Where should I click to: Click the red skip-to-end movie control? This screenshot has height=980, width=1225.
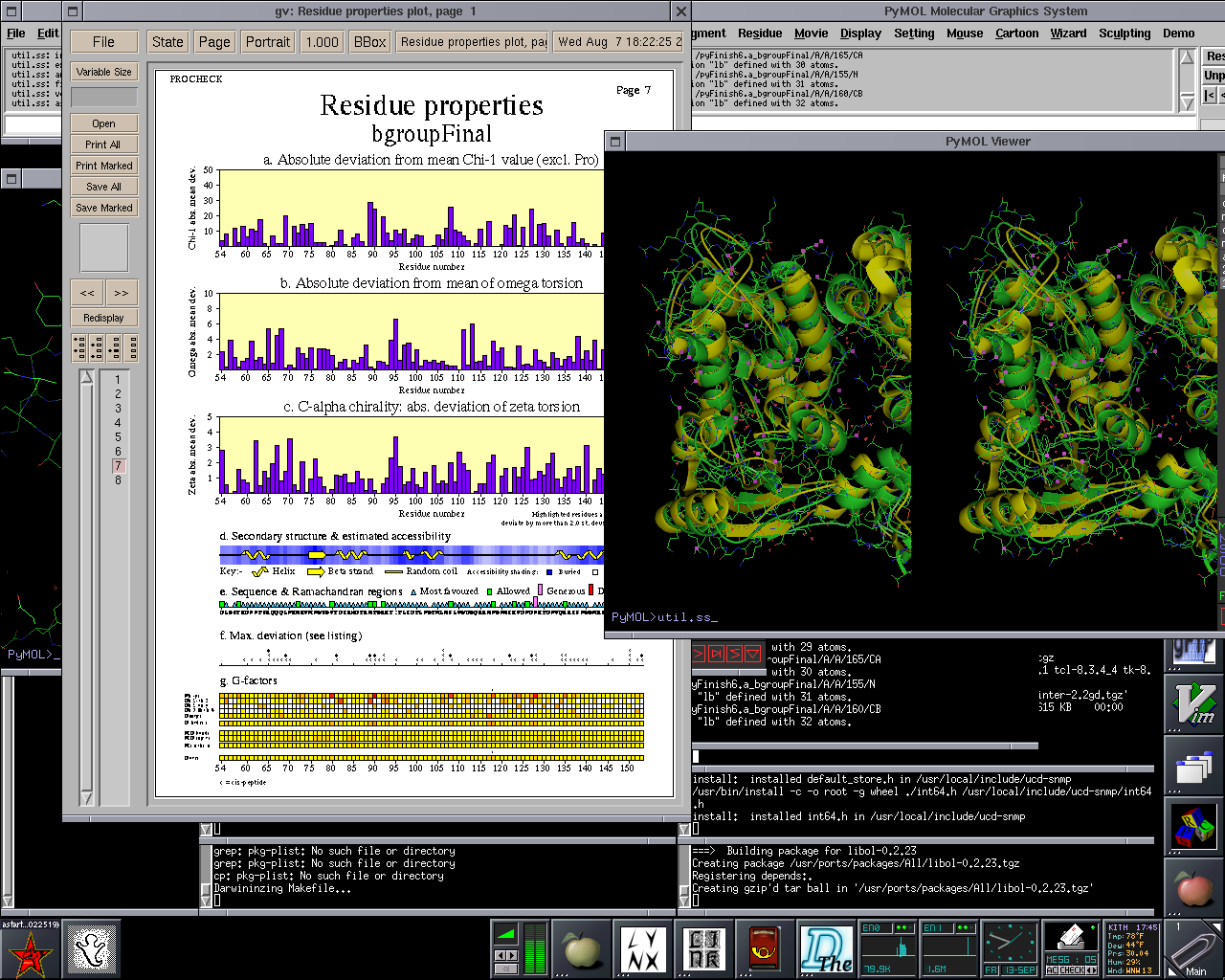(x=717, y=654)
